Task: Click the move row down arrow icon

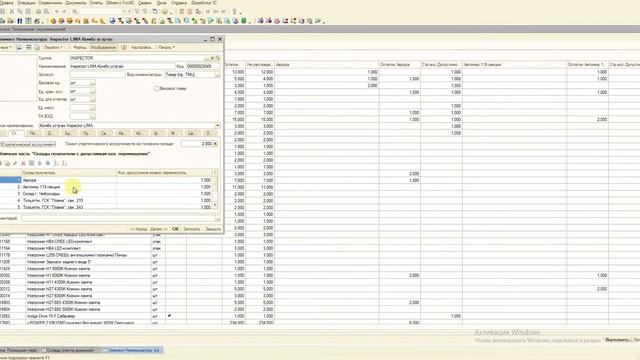Action: click(x=48, y=163)
